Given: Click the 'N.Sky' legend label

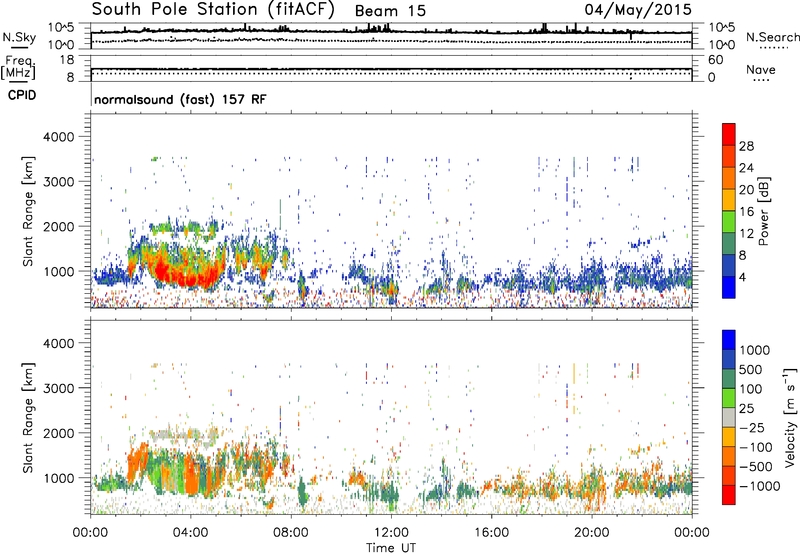Looking at the screenshot, I should [19, 37].
